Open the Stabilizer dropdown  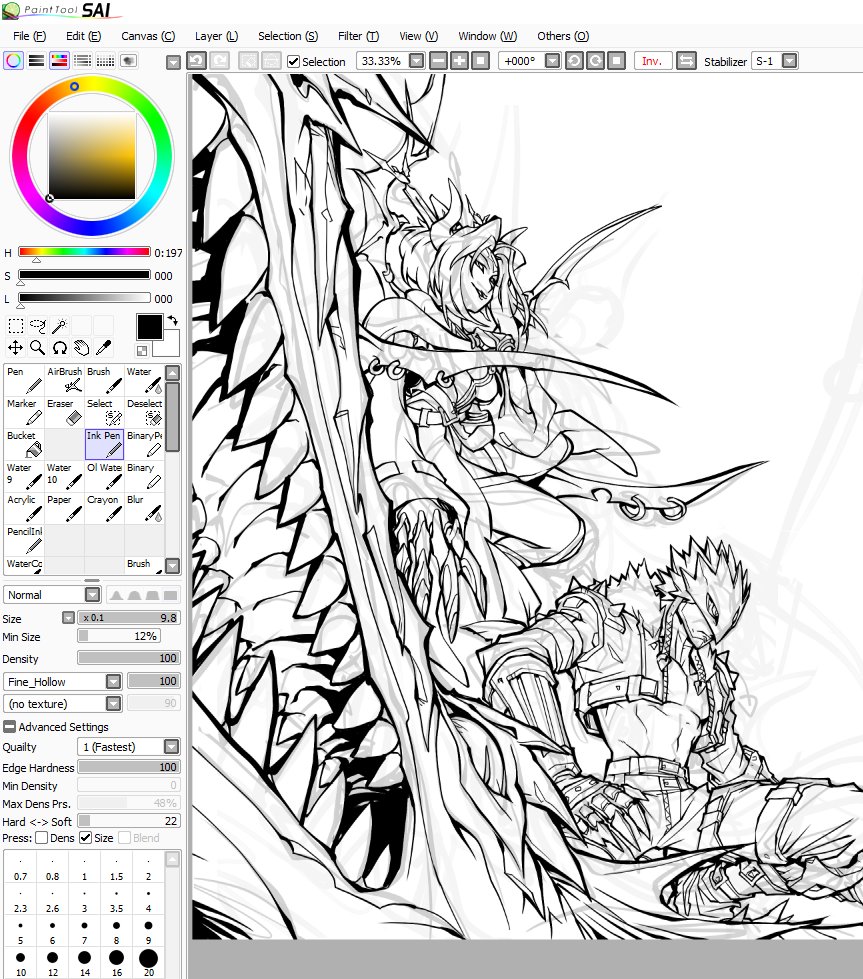click(x=789, y=61)
